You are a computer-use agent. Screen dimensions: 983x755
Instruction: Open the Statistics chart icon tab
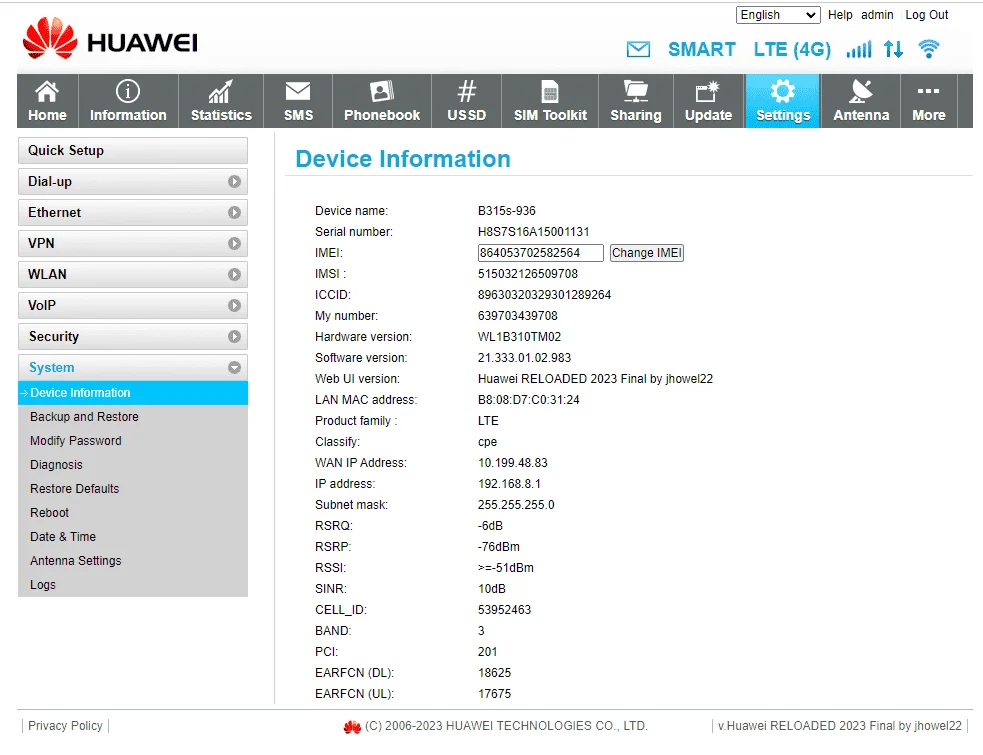[221, 102]
